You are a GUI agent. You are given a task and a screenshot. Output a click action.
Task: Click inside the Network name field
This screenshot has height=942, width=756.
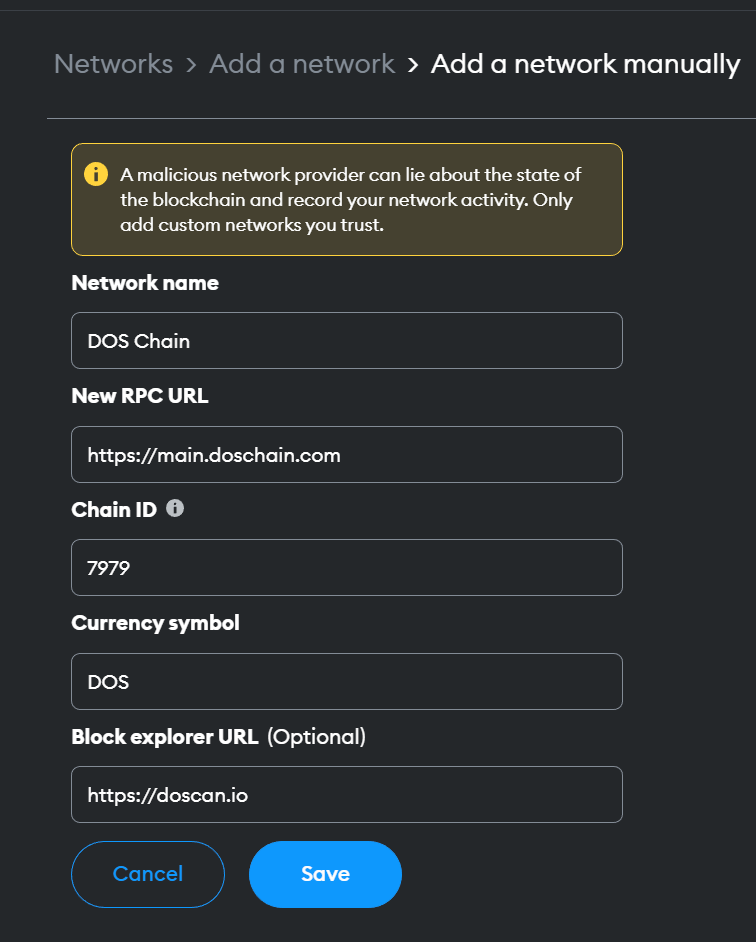point(346,340)
